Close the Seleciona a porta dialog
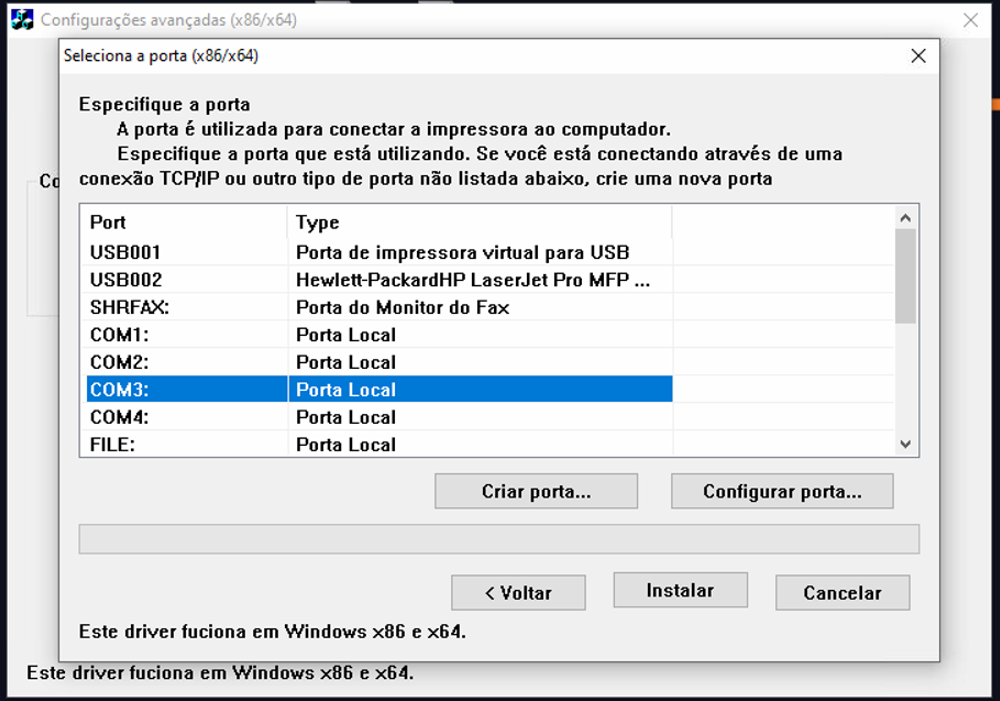The image size is (1000, 701). [x=918, y=56]
